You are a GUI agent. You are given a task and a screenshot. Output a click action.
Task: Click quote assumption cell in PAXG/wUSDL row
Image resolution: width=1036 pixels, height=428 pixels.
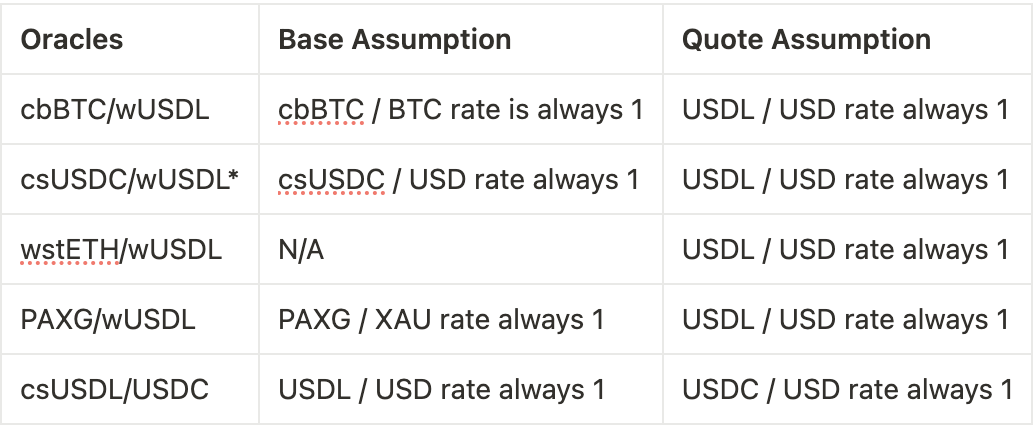[x=846, y=320]
